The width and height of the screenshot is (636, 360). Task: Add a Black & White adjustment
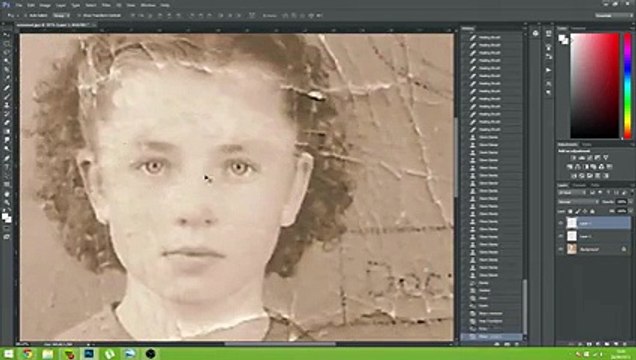[x=586, y=167]
